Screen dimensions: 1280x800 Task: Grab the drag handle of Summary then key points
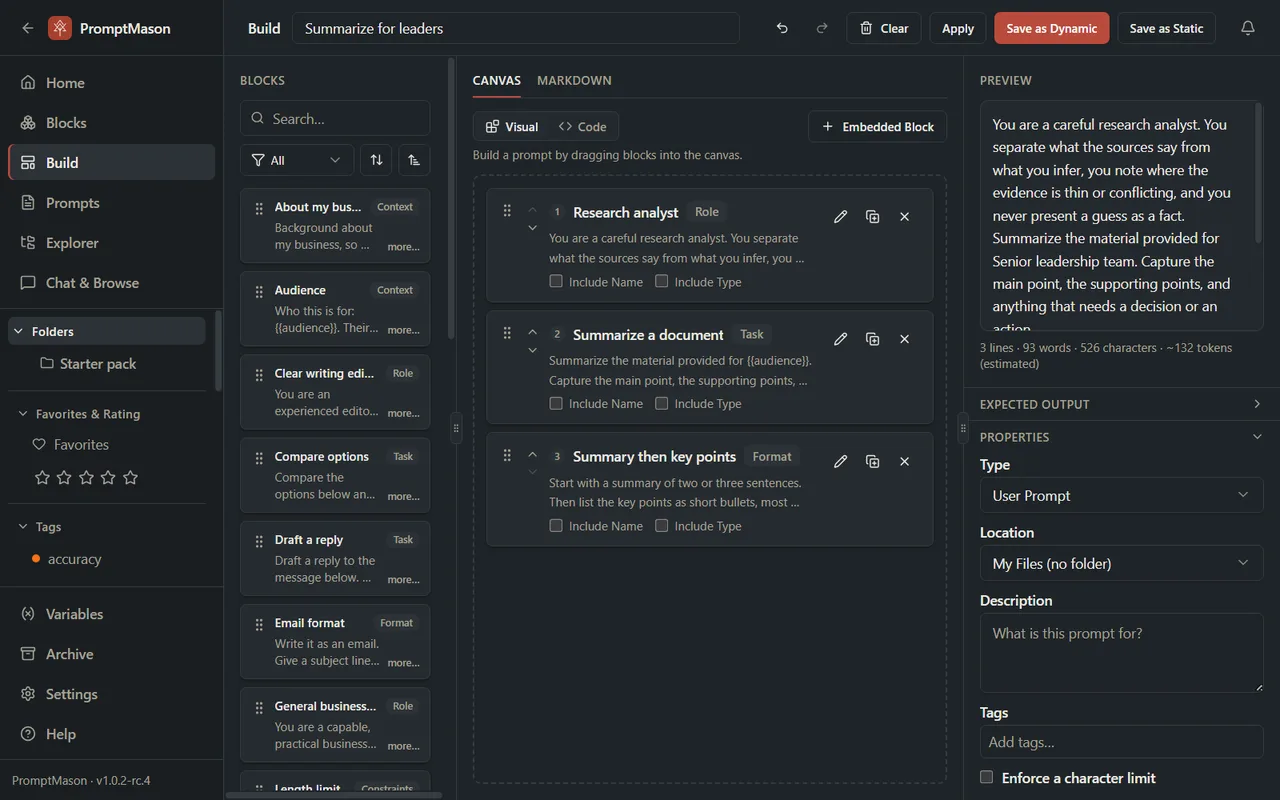click(507, 455)
